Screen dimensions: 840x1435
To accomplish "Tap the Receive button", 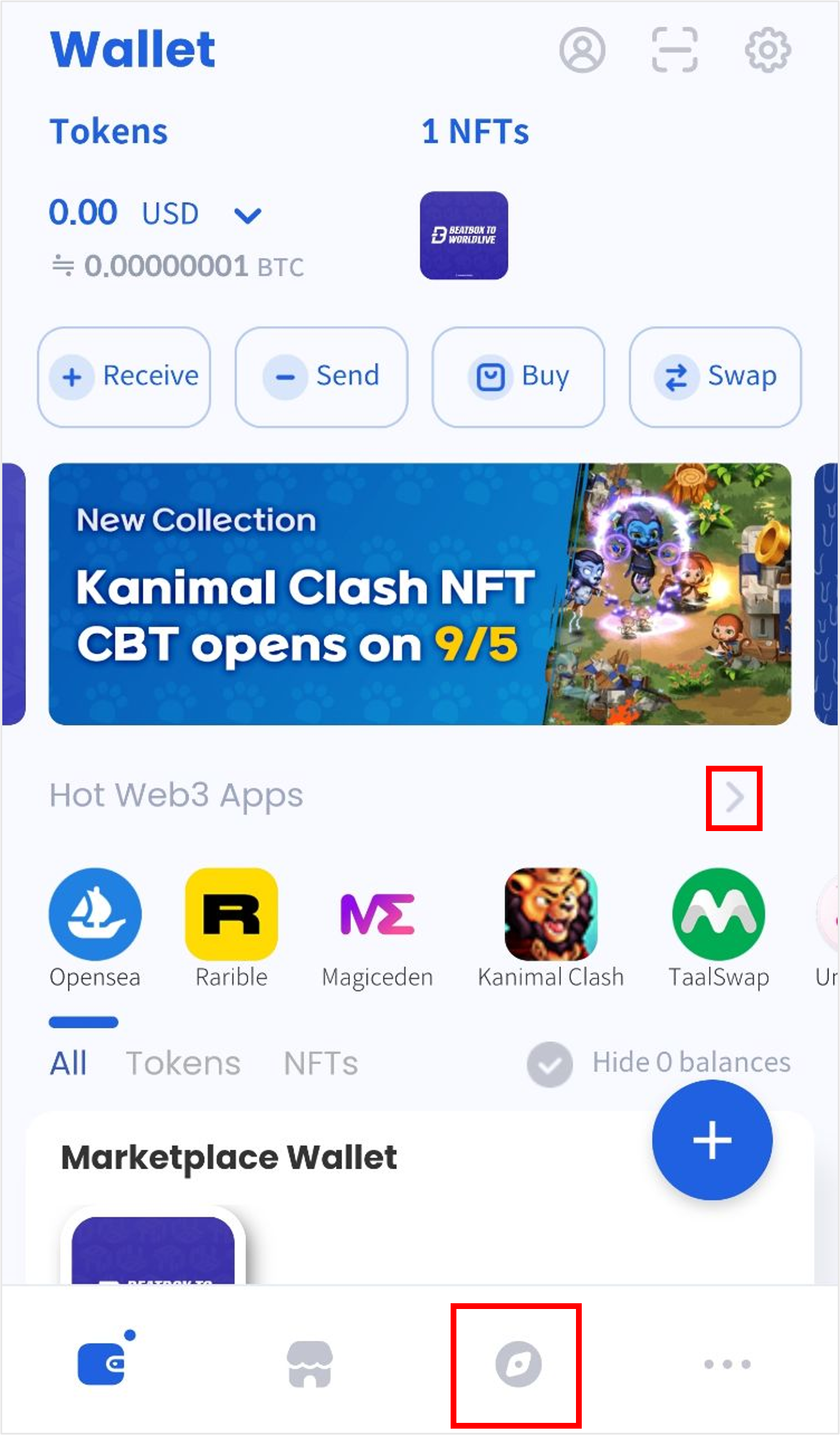I will (x=124, y=377).
